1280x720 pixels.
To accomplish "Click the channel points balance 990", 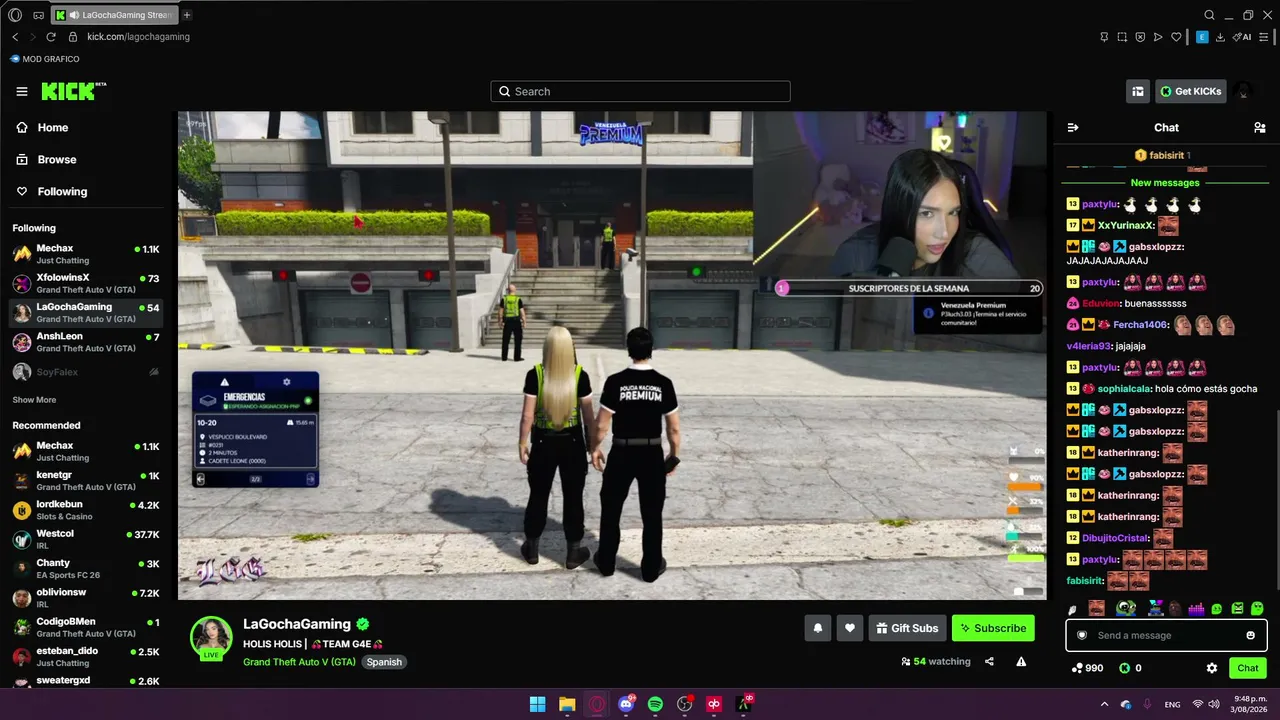I will [1087, 668].
